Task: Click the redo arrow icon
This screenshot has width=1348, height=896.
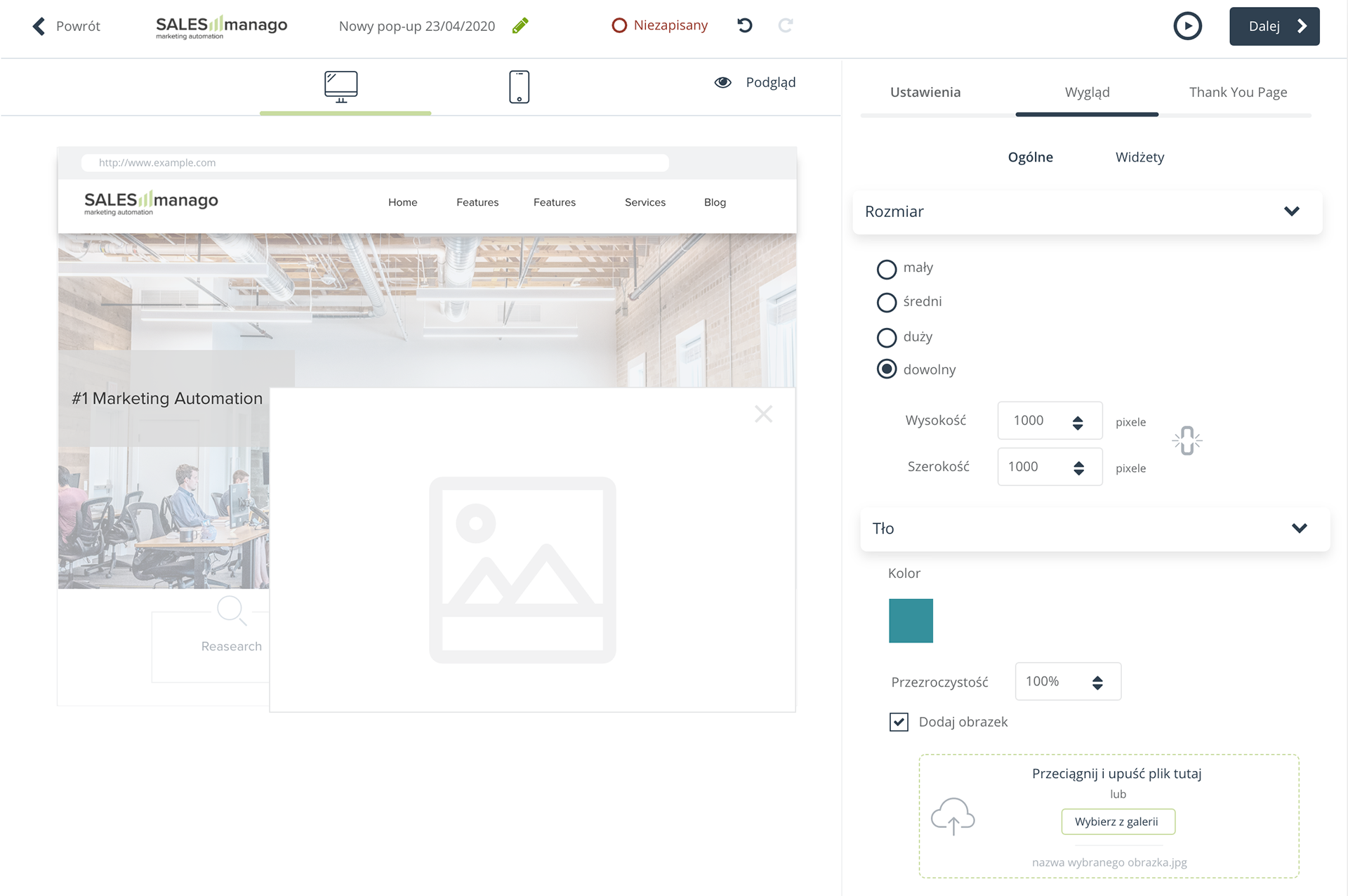Action: pos(786,25)
